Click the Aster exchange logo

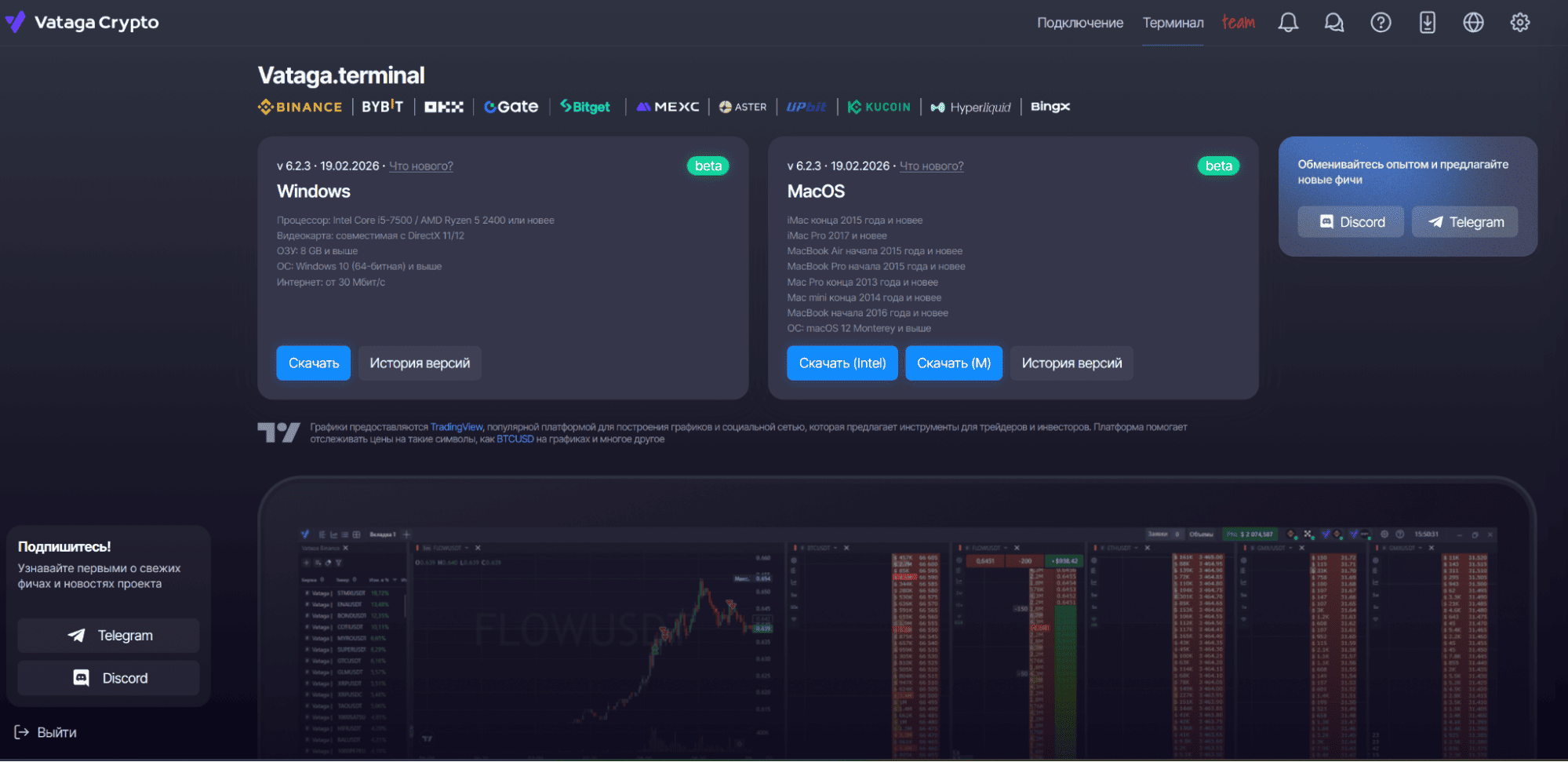pos(743,107)
